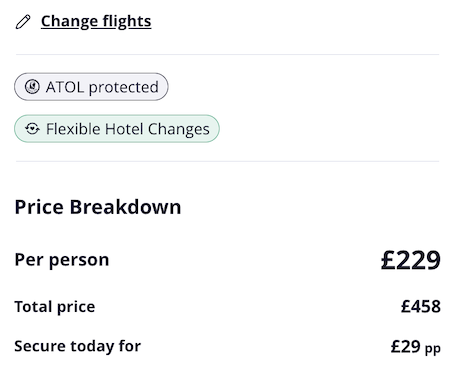The width and height of the screenshot is (454, 370).
Task: Click the Price Breakdown heading
Action: (98, 207)
